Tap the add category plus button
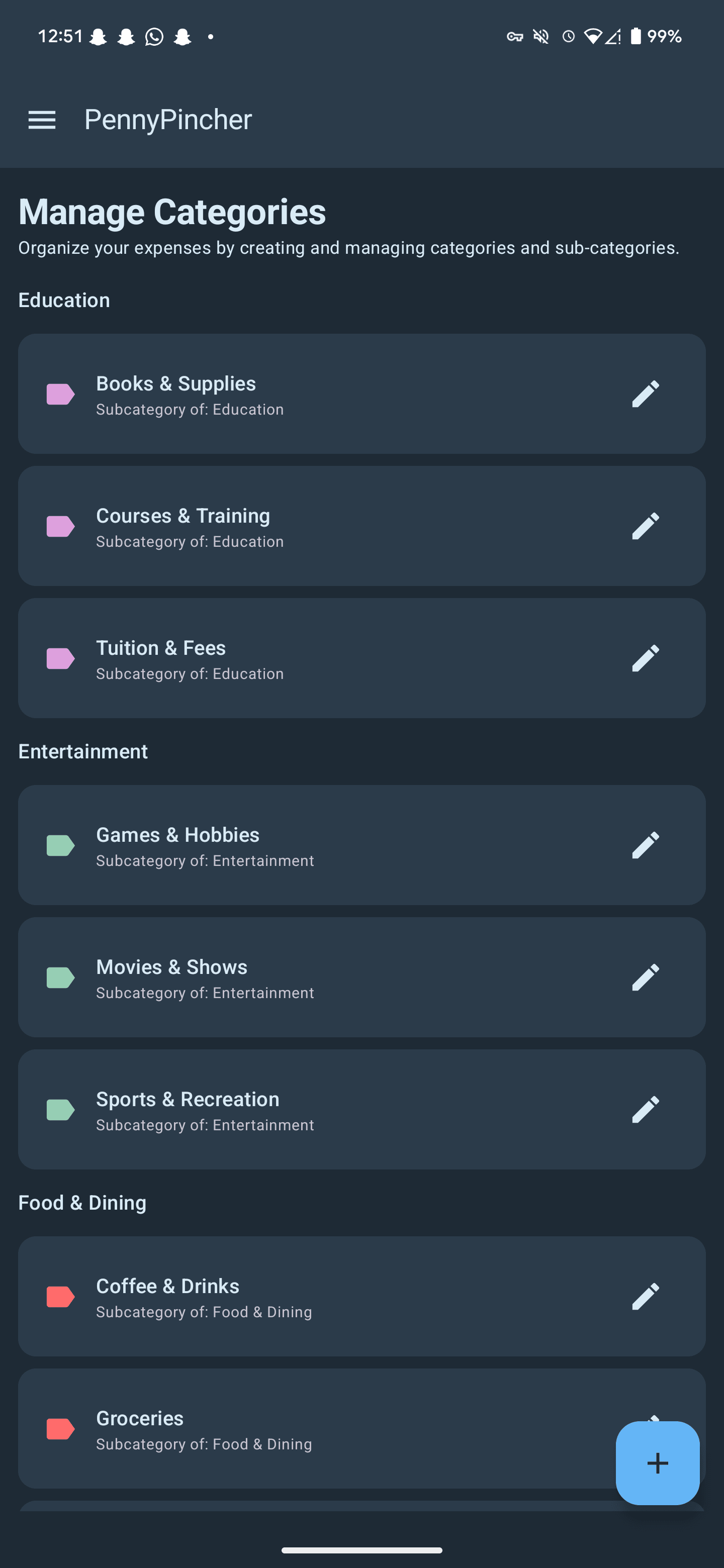Screen dimensions: 724x1568 [658, 1462]
